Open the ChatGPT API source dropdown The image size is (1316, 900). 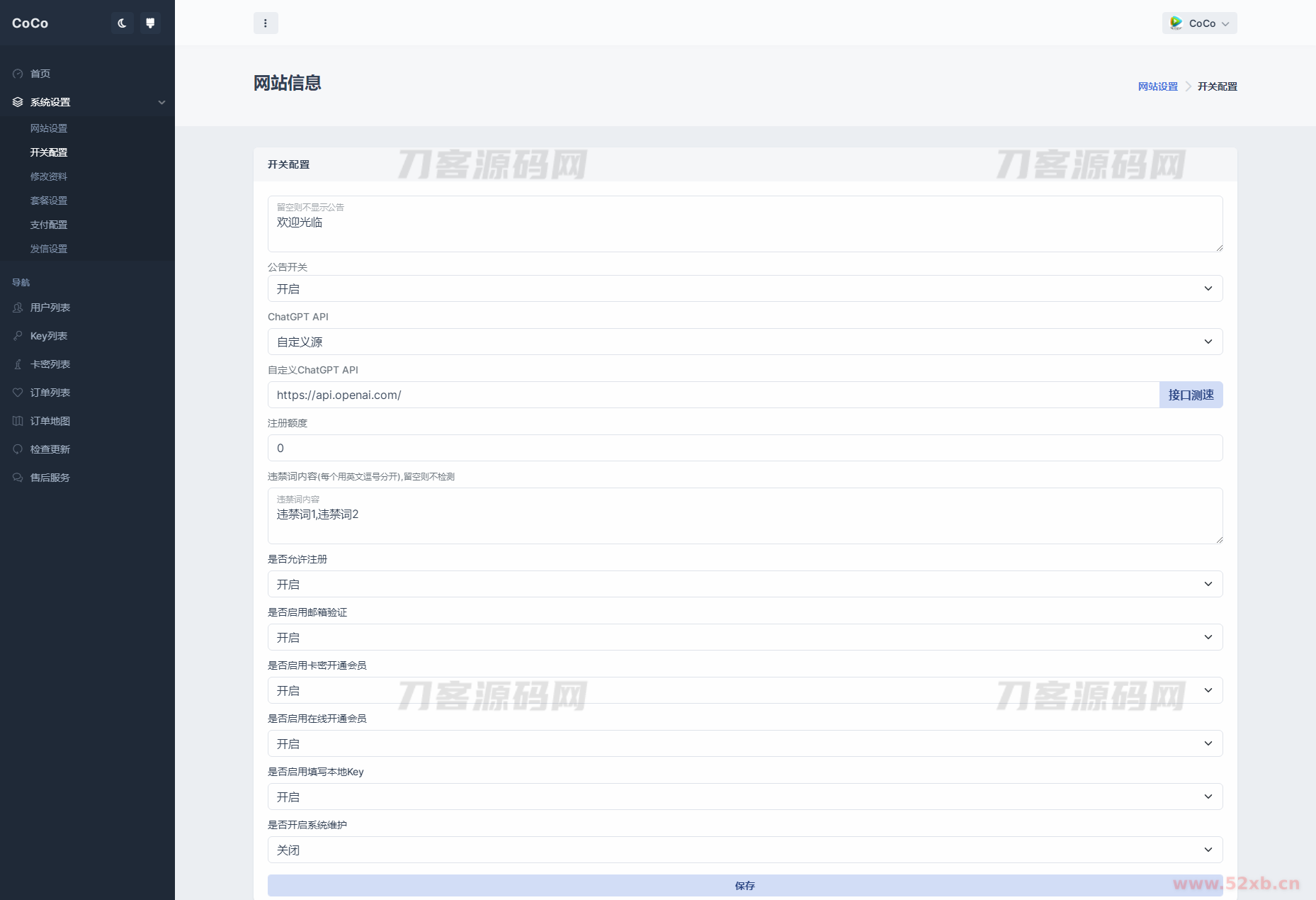(744, 342)
